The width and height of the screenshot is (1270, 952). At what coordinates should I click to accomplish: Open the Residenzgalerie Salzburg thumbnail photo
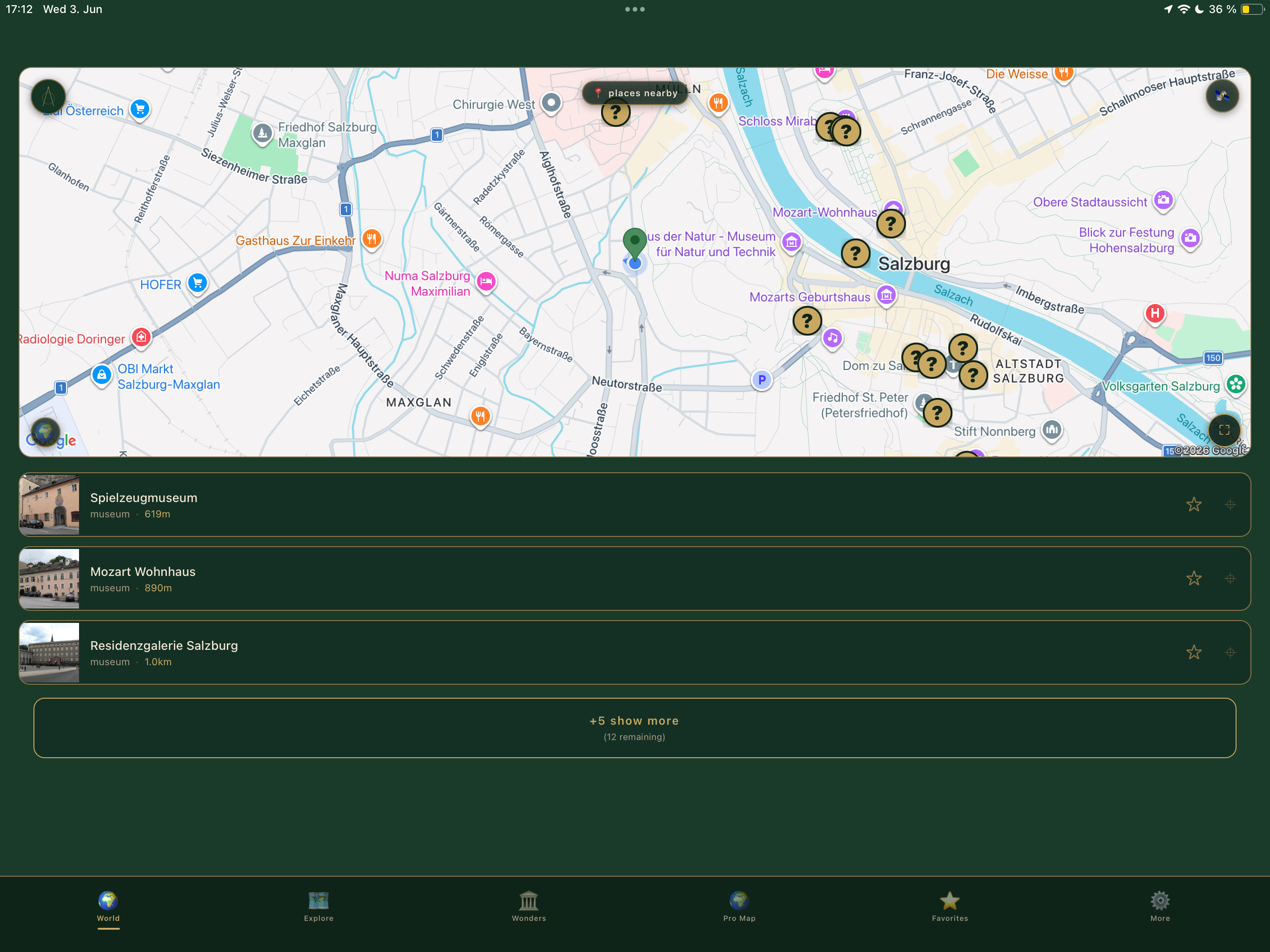(49, 652)
